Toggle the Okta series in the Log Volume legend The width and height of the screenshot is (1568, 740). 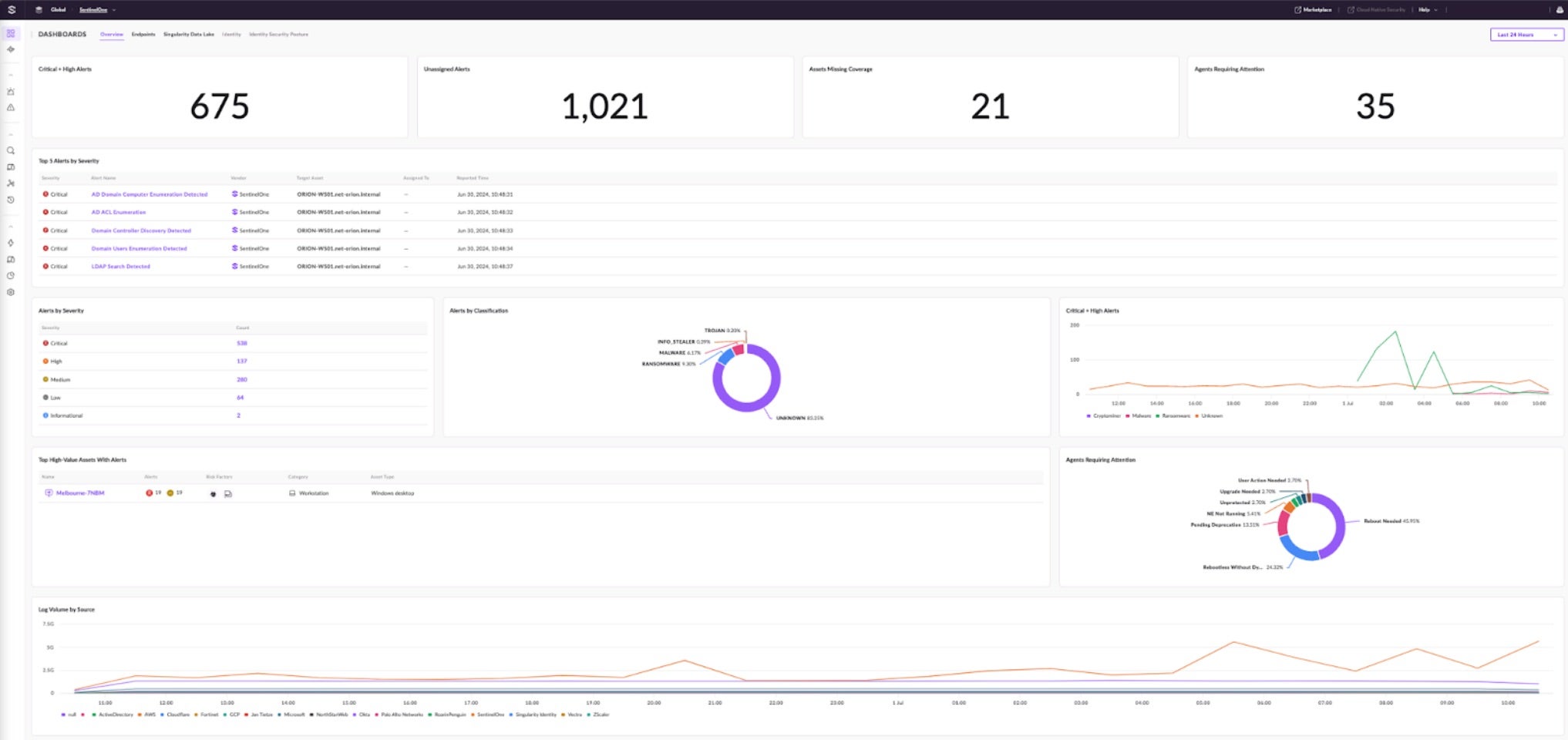click(x=364, y=715)
